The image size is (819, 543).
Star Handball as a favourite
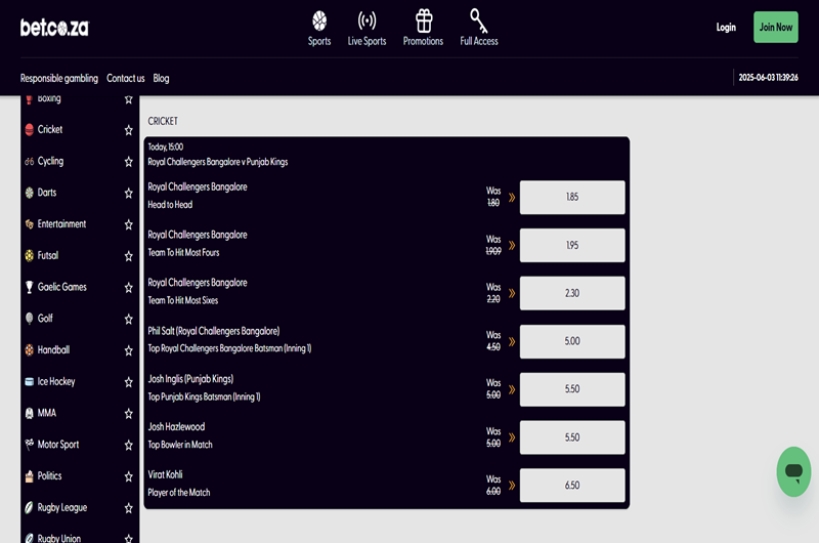point(128,350)
